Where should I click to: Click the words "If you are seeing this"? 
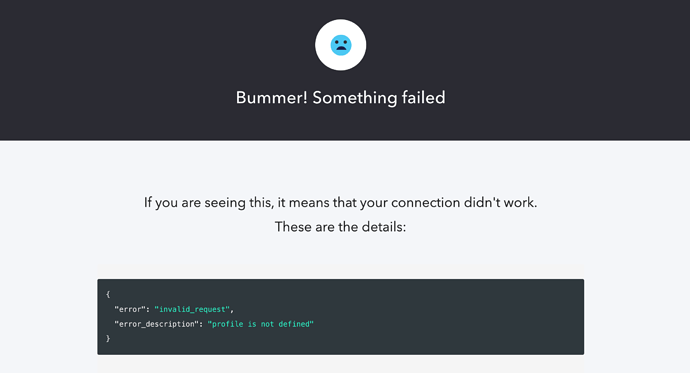209,202
